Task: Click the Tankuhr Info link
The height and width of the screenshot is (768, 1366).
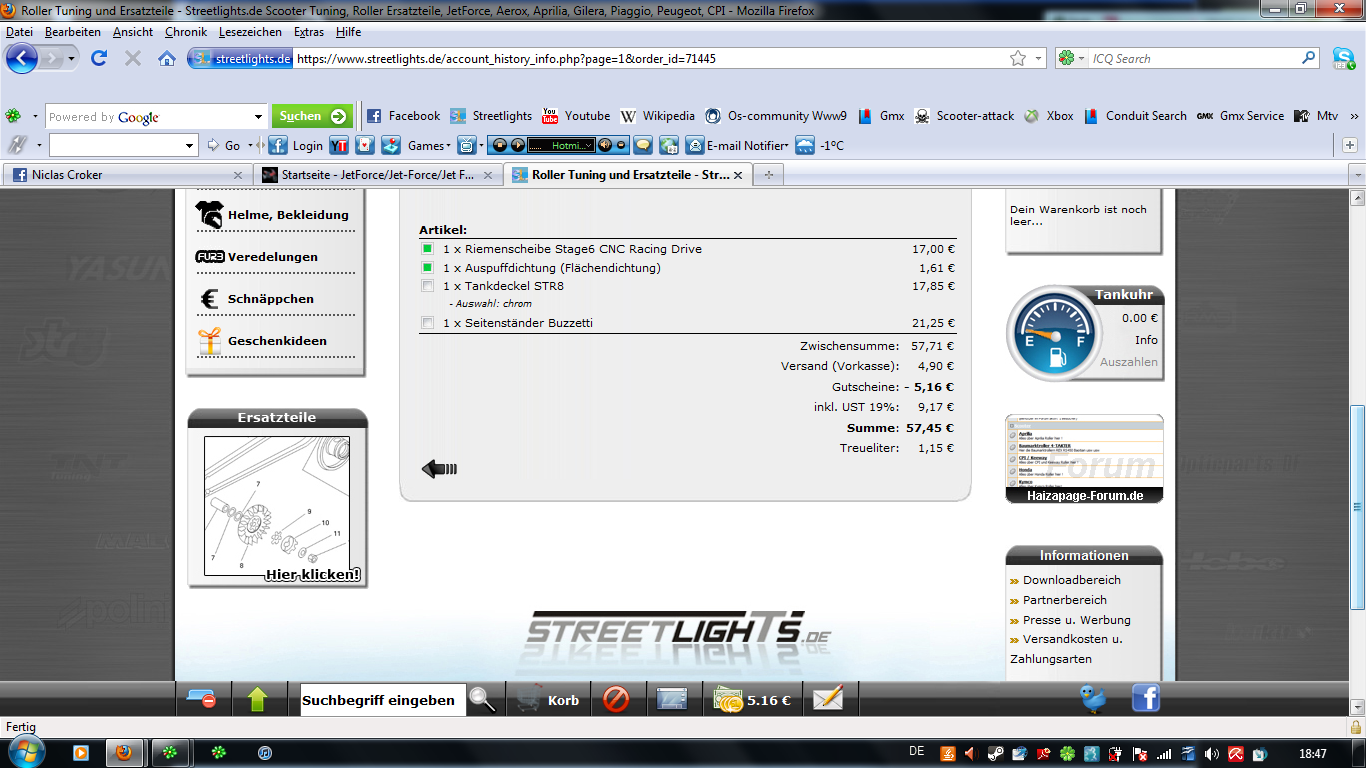Action: (x=1146, y=340)
